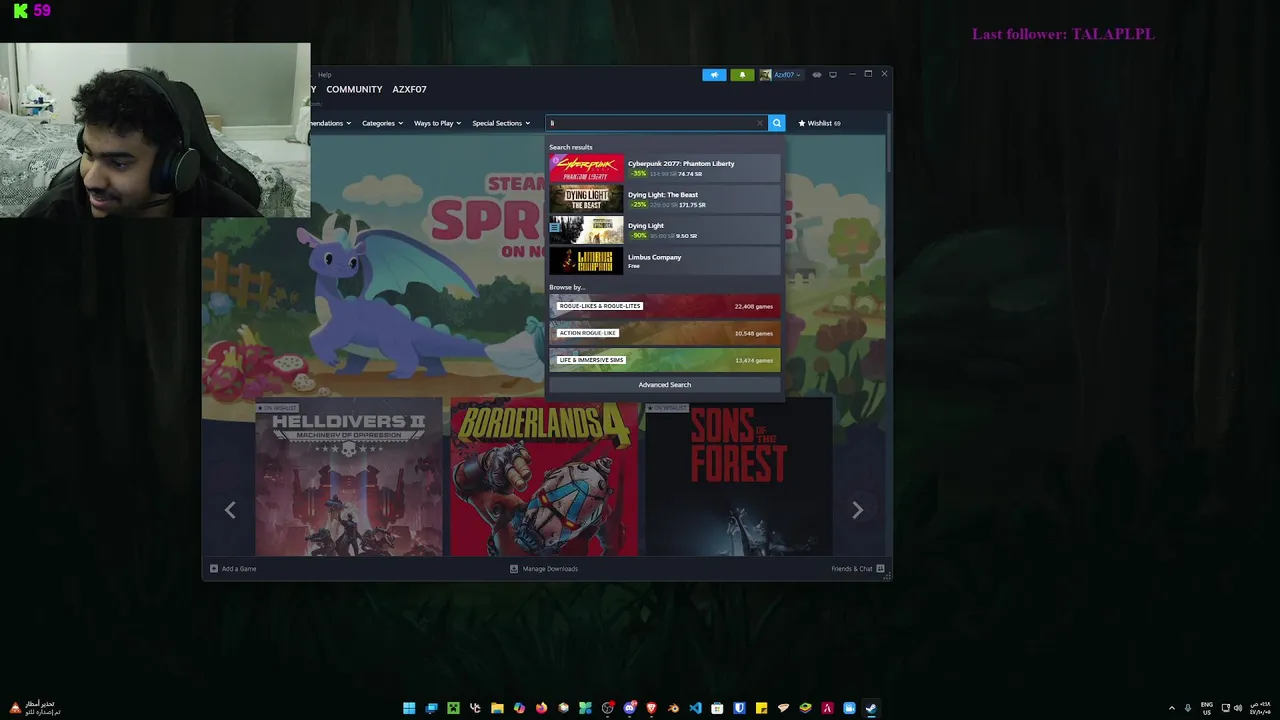1280x720 pixels.
Task: Switch the ENG US input language
Action: [x=1207, y=708]
